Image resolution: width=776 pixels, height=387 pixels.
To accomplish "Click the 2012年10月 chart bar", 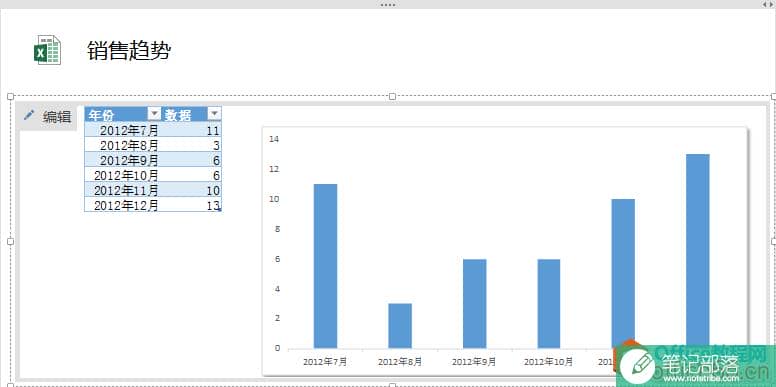I will pyautogui.click(x=549, y=303).
